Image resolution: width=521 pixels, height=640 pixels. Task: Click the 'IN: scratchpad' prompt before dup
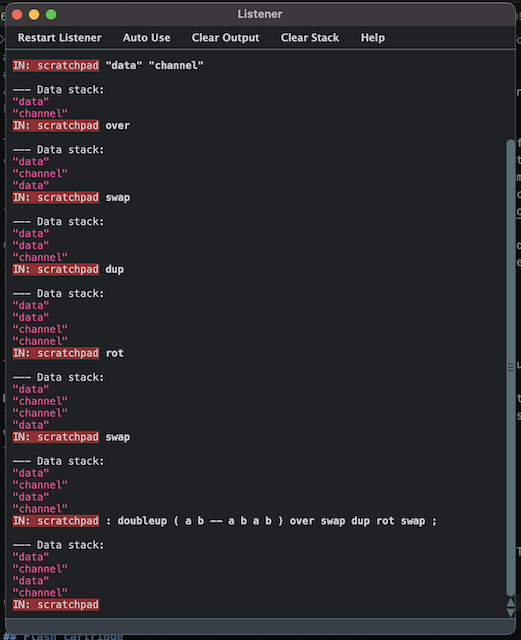(x=56, y=269)
